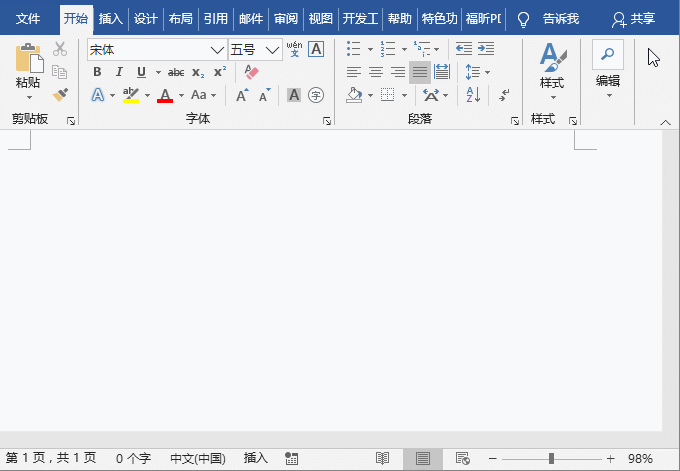Screen dimensions: 680x471
Task: Apply yellow text highlight color
Action: [x=131, y=95]
